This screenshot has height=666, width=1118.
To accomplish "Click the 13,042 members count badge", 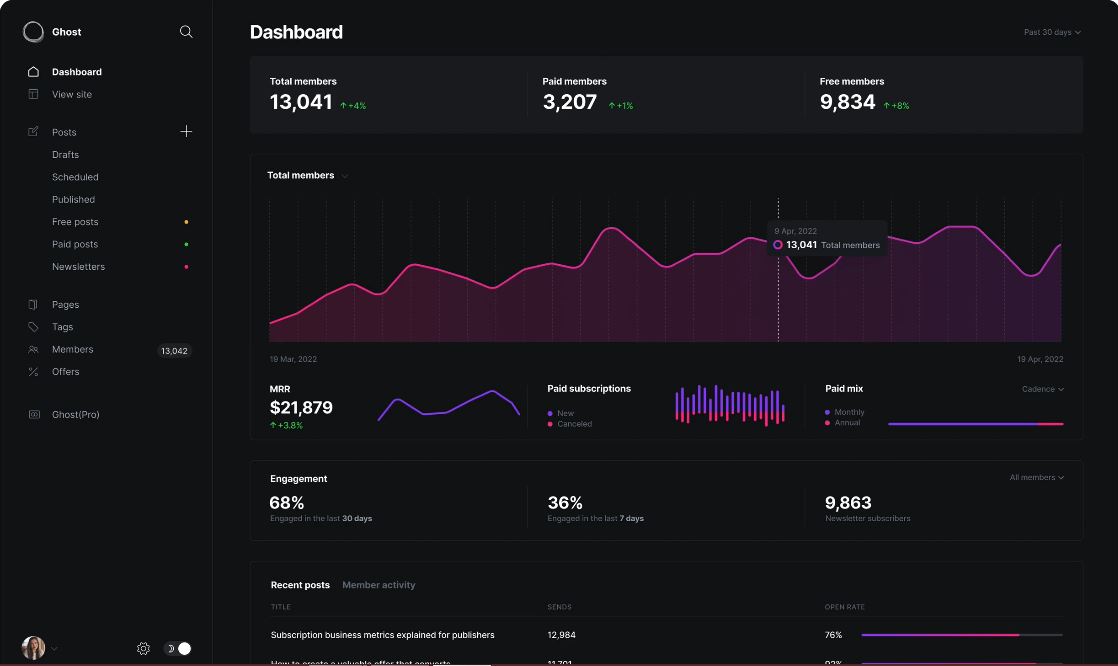I will coord(174,351).
